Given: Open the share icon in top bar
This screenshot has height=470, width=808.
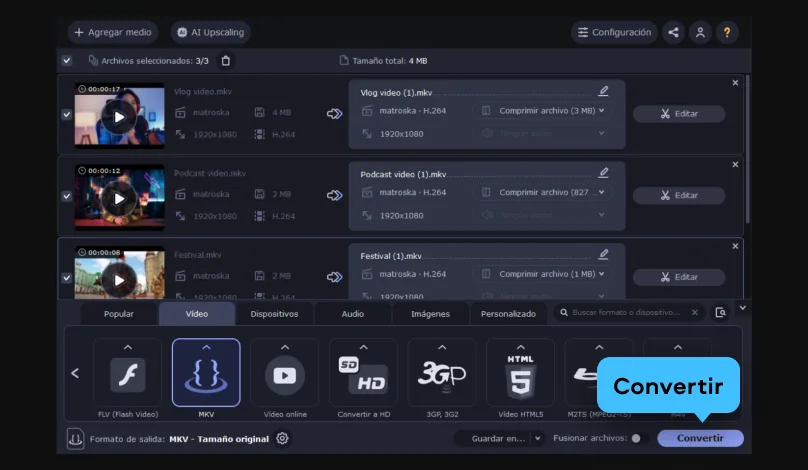Looking at the screenshot, I should pos(673,32).
